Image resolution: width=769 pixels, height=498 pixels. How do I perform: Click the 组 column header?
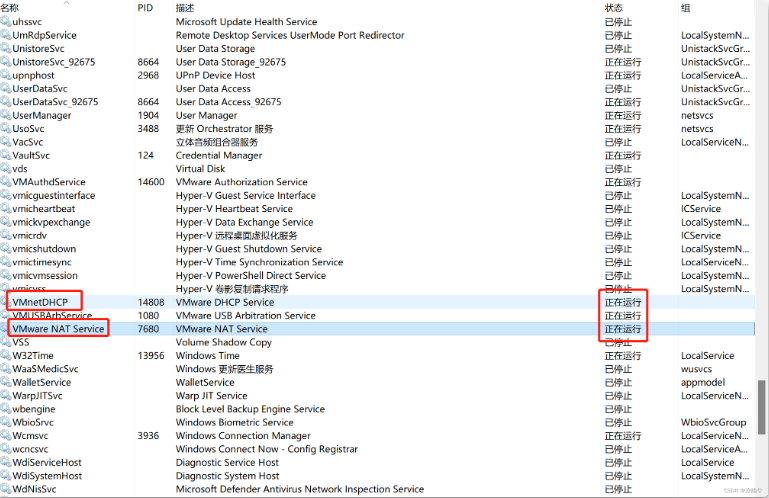click(686, 8)
